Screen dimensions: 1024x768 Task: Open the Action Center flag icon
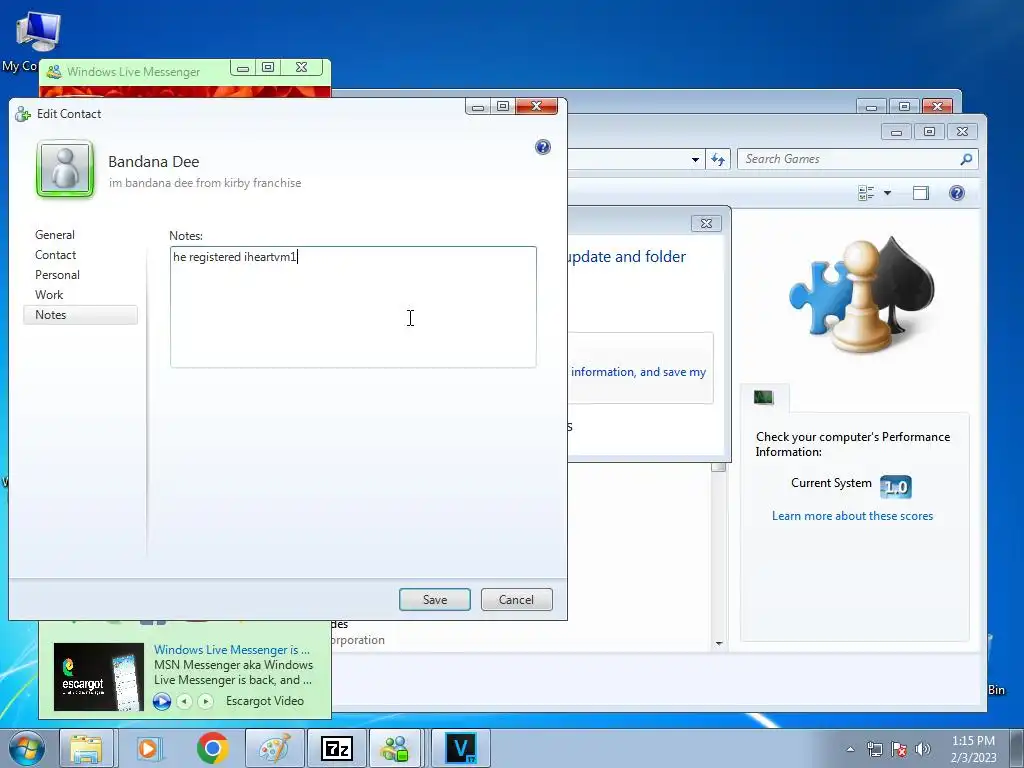tap(899, 749)
